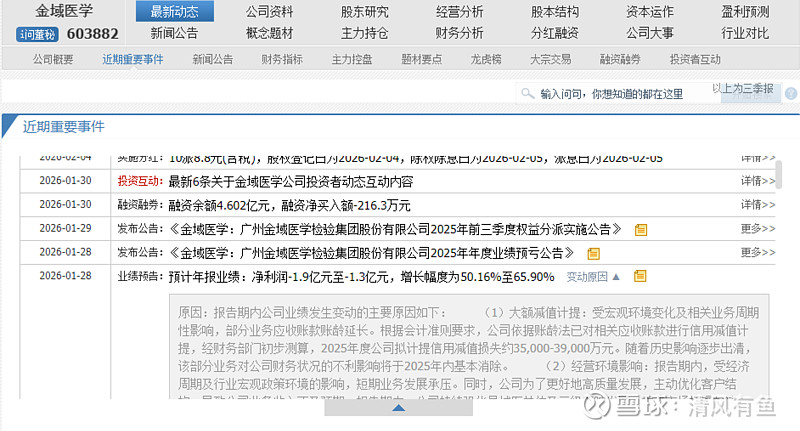Click the magnifier search icon

[527, 93]
